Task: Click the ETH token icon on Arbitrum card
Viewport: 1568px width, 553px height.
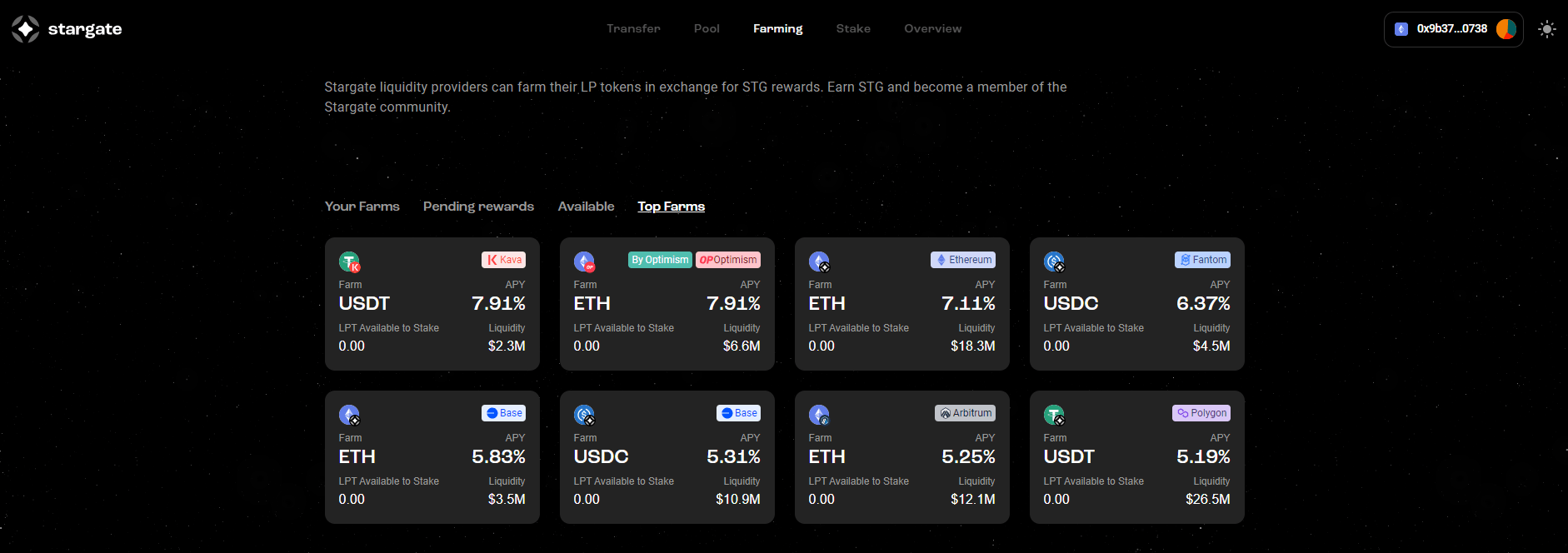Action: pos(819,416)
